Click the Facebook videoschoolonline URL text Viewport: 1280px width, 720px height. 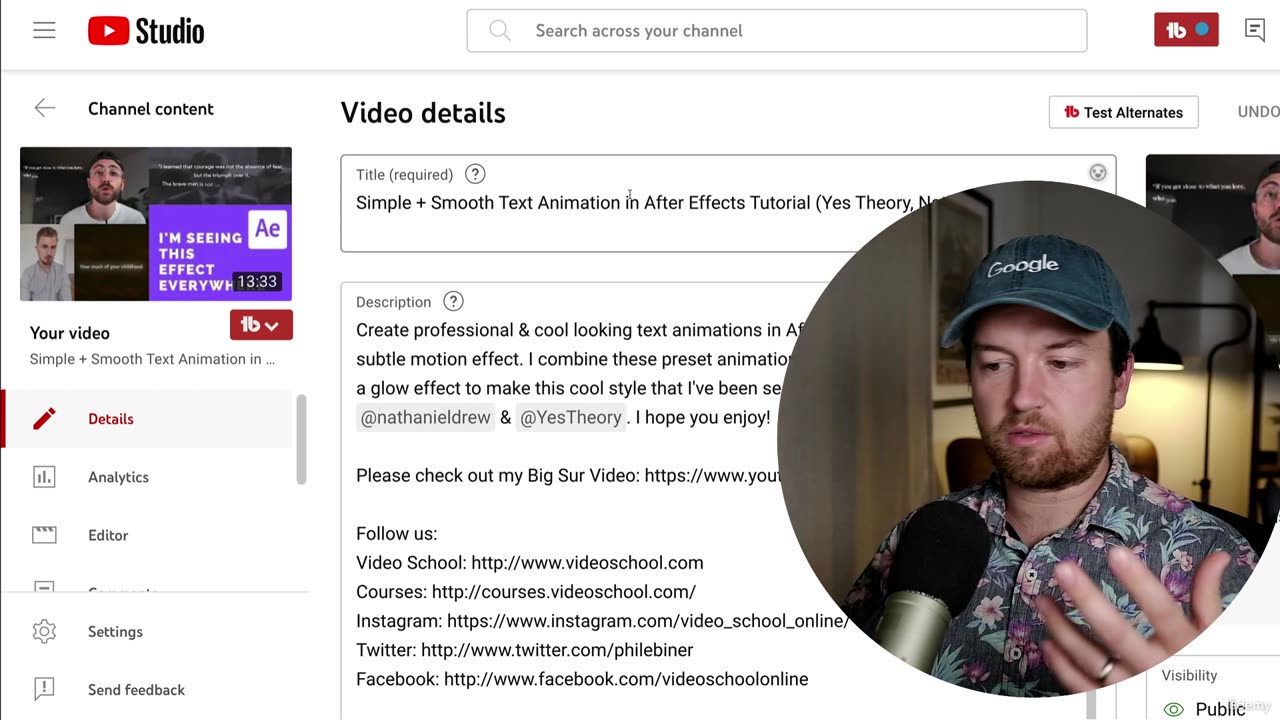[x=626, y=679]
